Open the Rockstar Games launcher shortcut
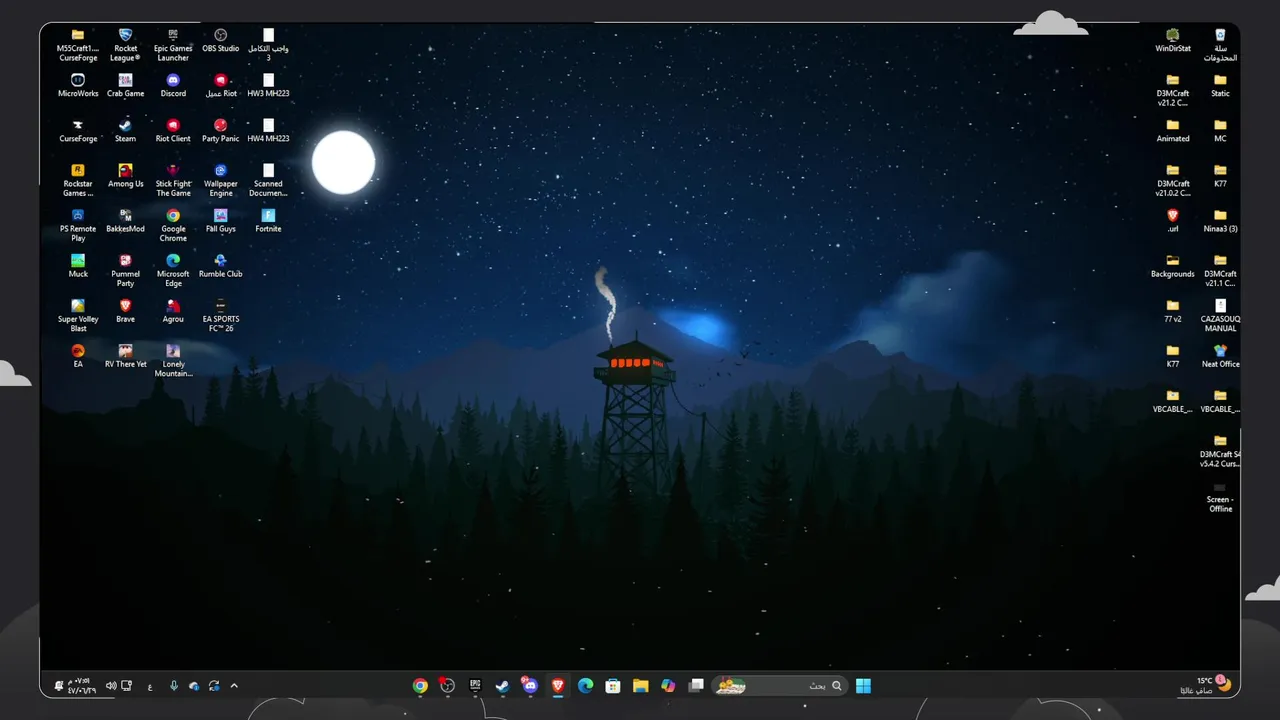Screen dimensions: 1280x720 pyautogui.click(x=78, y=181)
